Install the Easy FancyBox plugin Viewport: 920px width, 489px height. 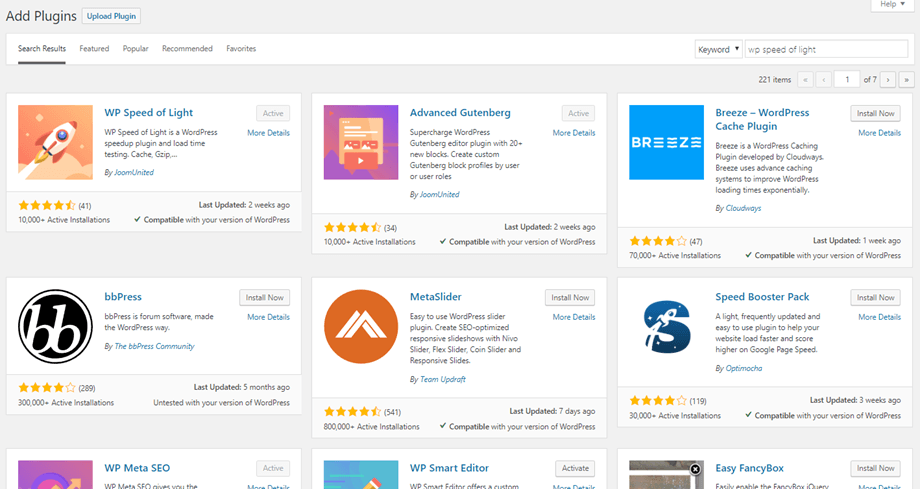click(875, 468)
